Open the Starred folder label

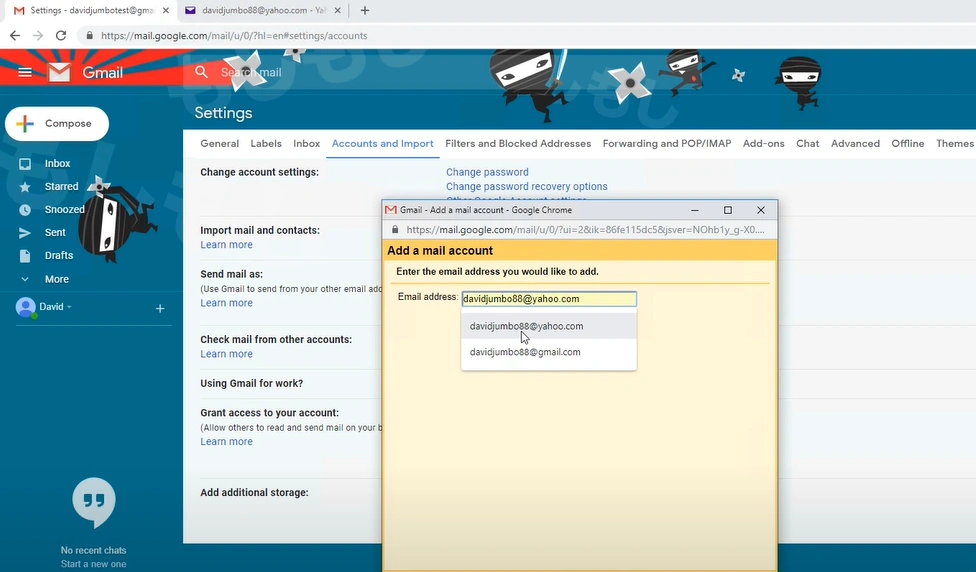click(x=62, y=187)
